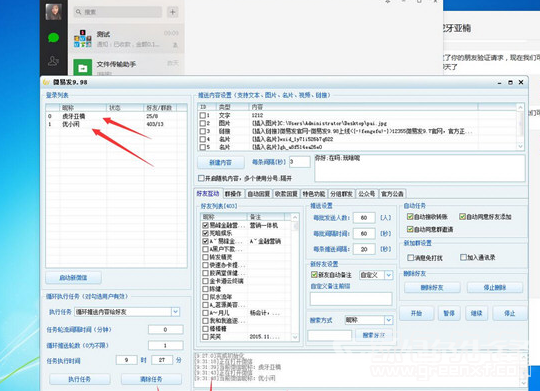Click the 每条间隔(秒) input field
Screen dimensions: 540x391
(x=300, y=162)
